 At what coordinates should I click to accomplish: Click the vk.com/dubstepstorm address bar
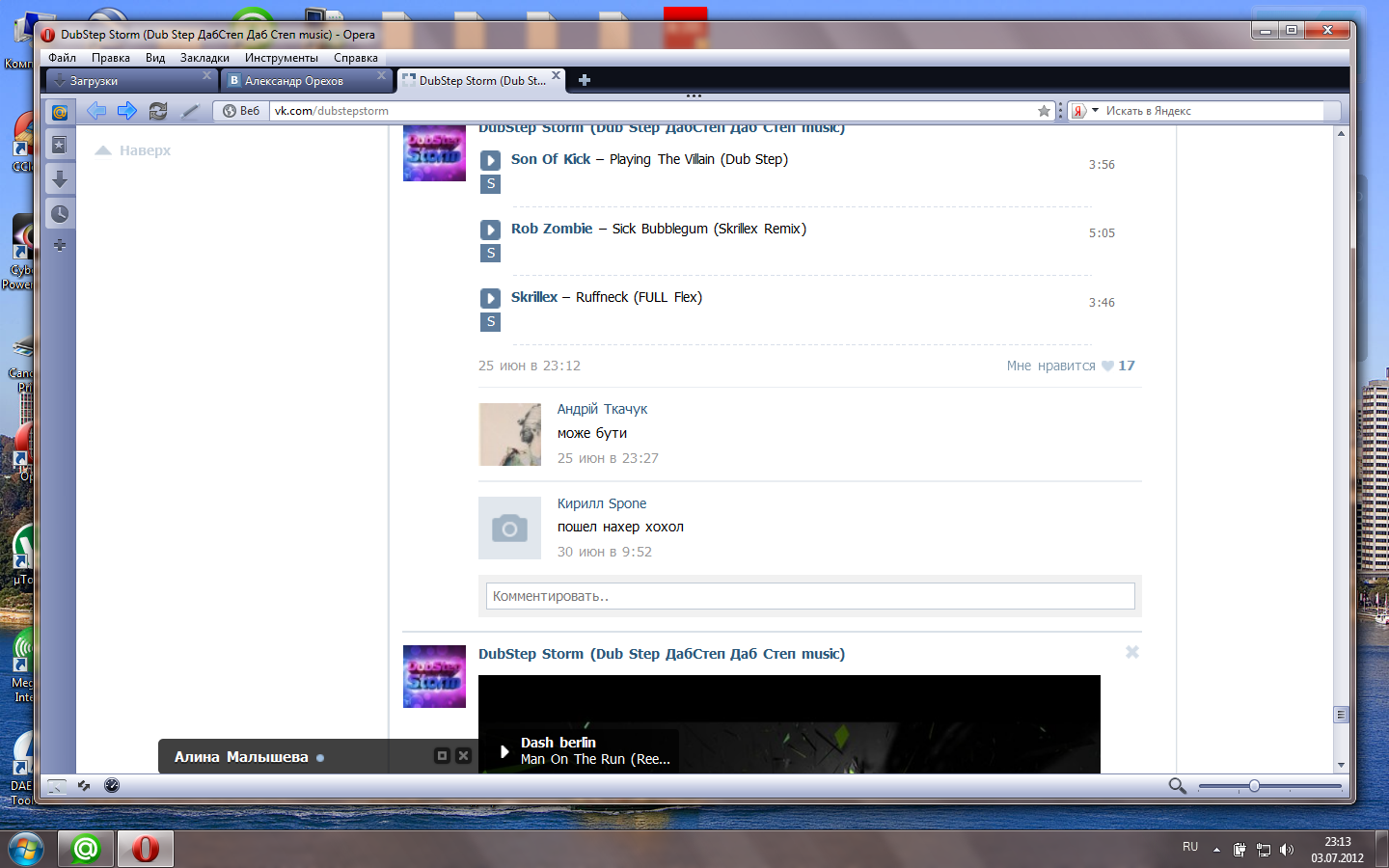tap(651, 111)
